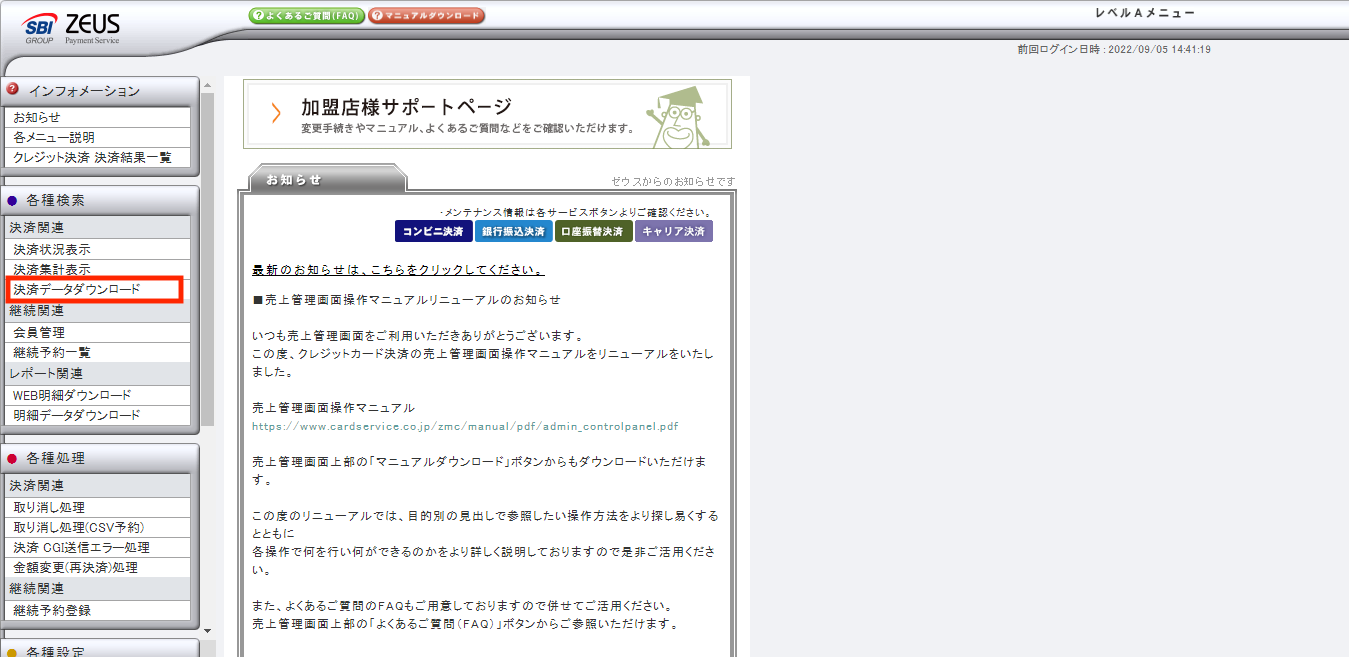Click red dot icon beside 各種処理
The width and height of the screenshot is (1349, 657).
click(12, 459)
